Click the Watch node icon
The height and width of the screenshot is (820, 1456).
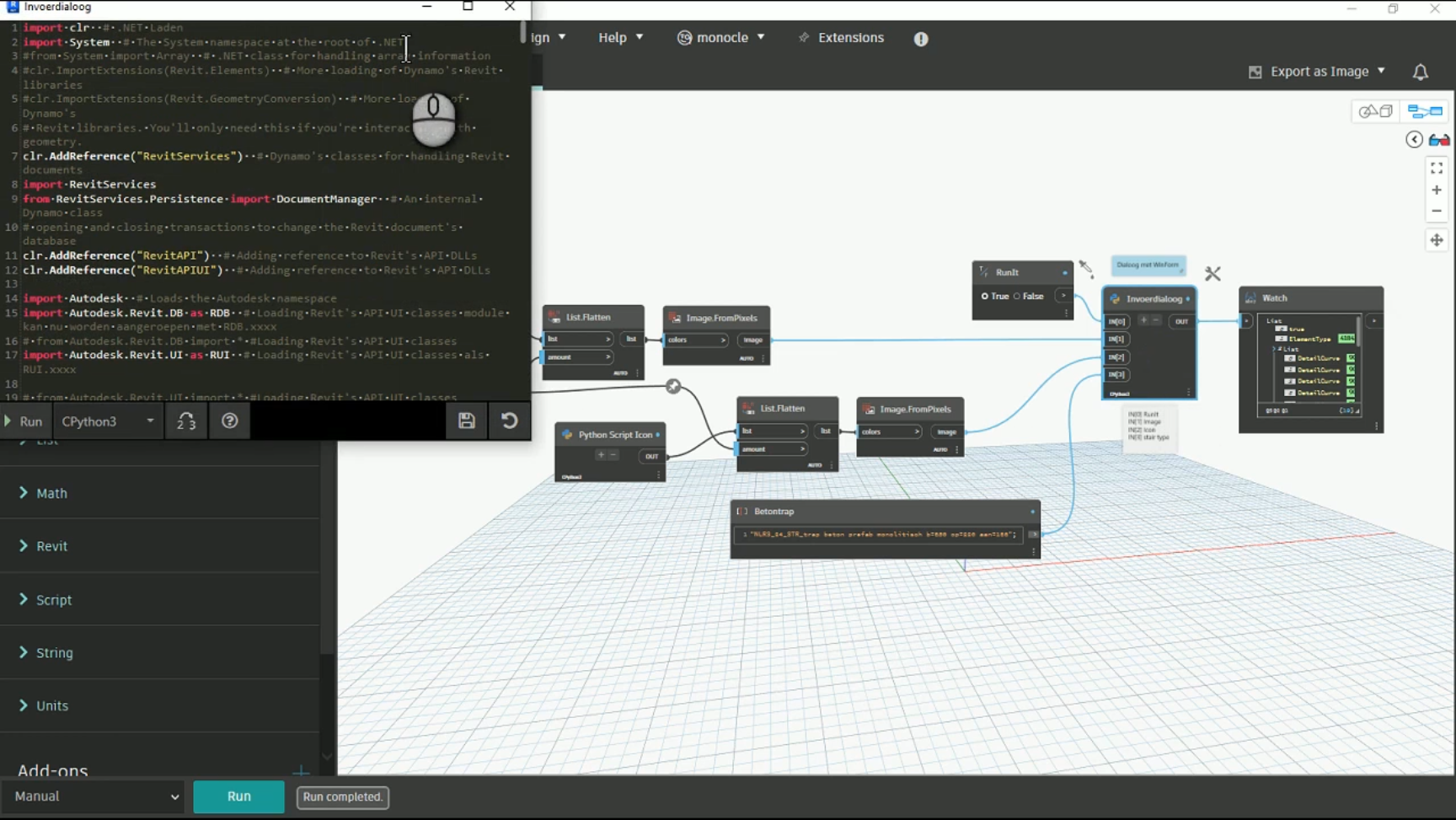1250,298
